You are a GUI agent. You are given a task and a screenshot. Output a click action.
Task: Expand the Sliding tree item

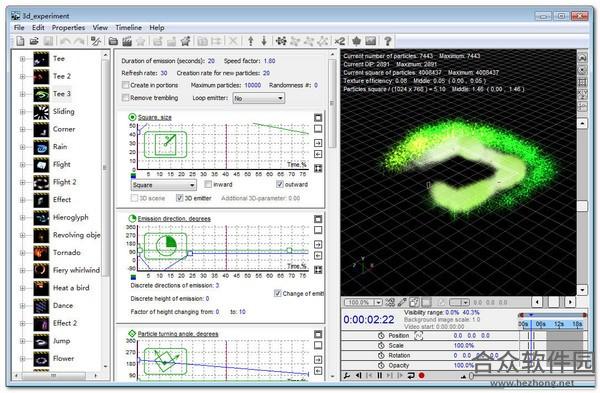[22, 112]
